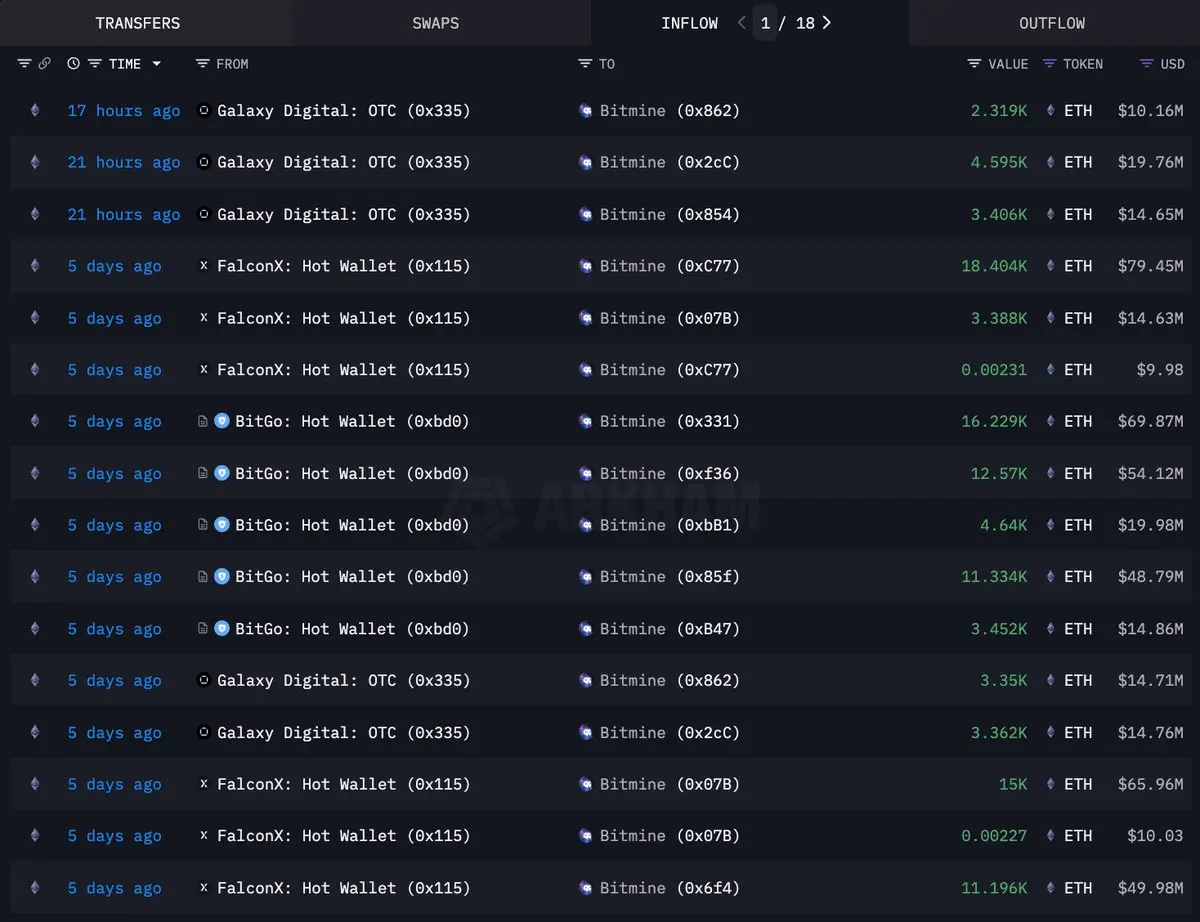The image size is (1200, 922).
Task: Click the 11.334K value cell
Action: coord(994,576)
